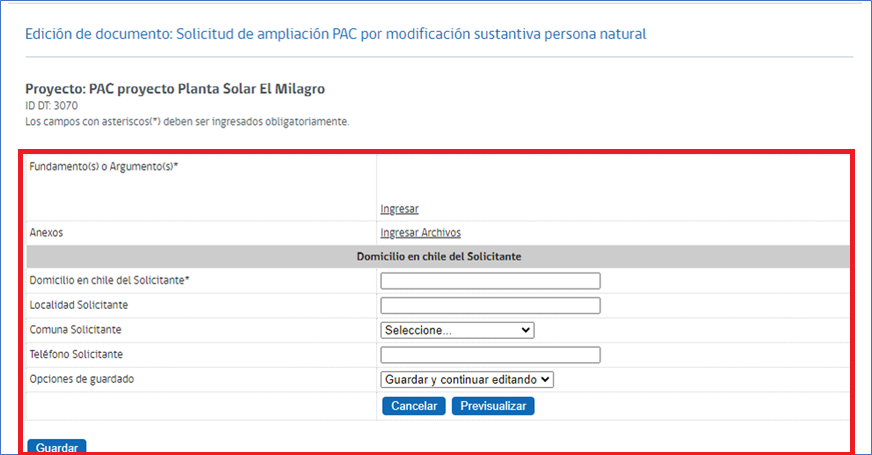Focus the Domicilio en chile del Solicitante text field
872x455 pixels.
[490, 281]
